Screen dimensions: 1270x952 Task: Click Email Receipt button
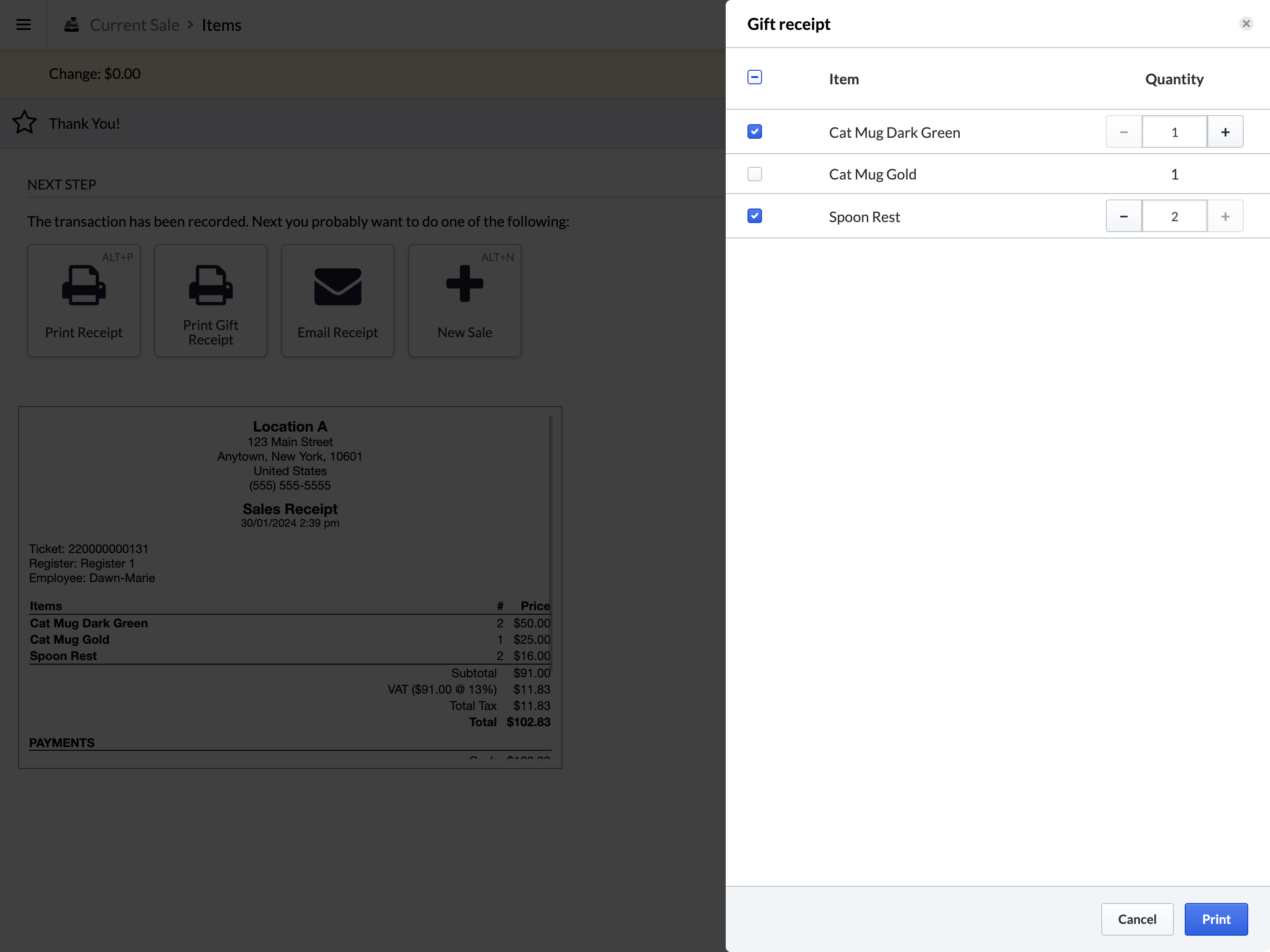pos(337,301)
